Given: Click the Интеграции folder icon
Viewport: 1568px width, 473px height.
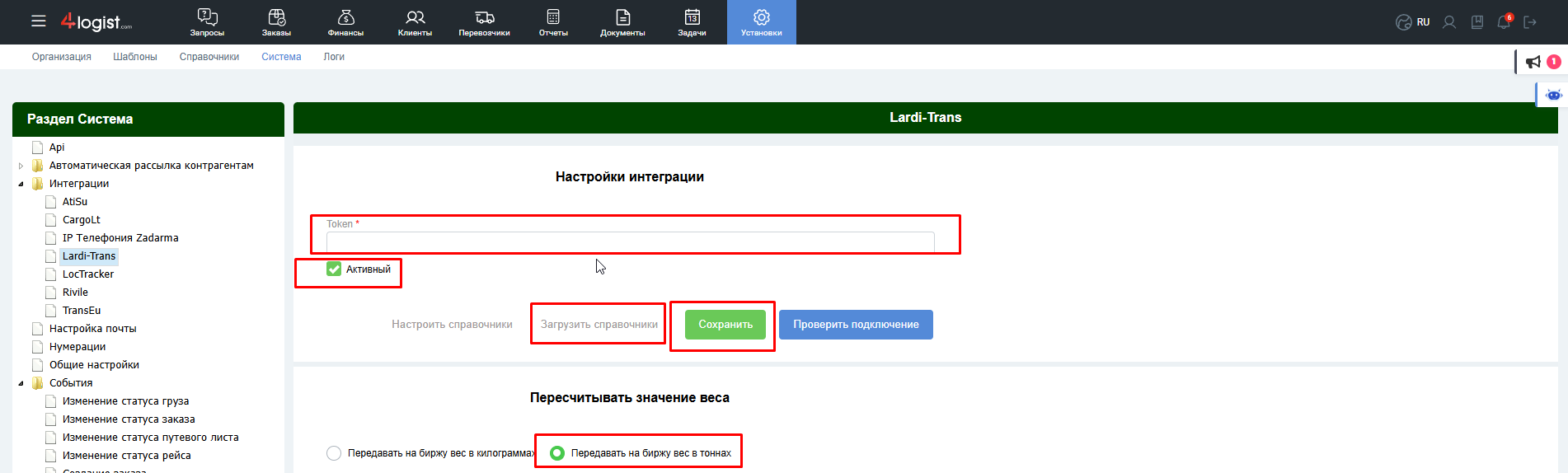Looking at the screenshot, I should tap(37, 184).
